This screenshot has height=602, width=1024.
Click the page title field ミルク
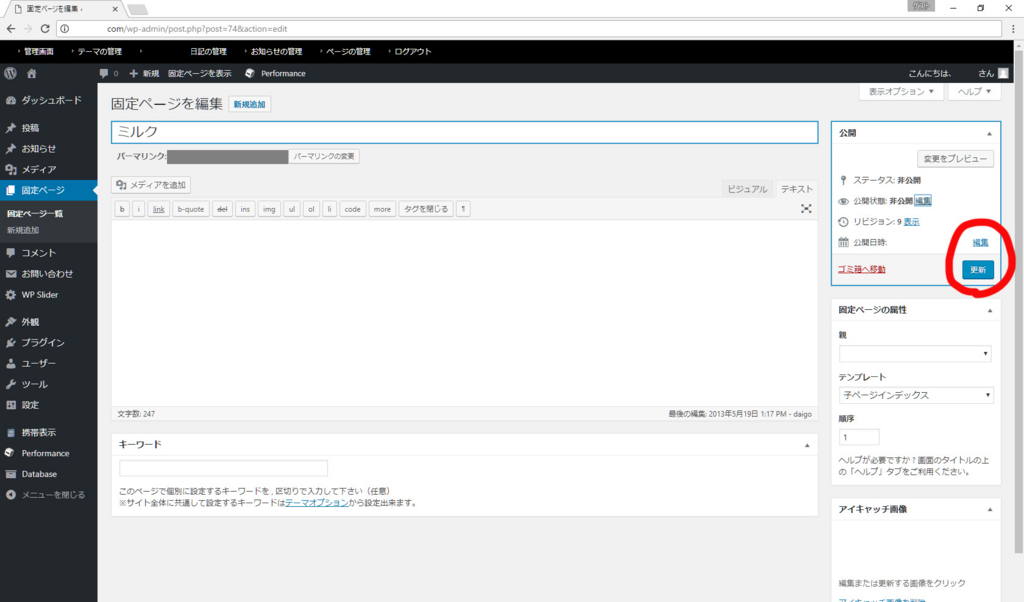coord(464,132)
